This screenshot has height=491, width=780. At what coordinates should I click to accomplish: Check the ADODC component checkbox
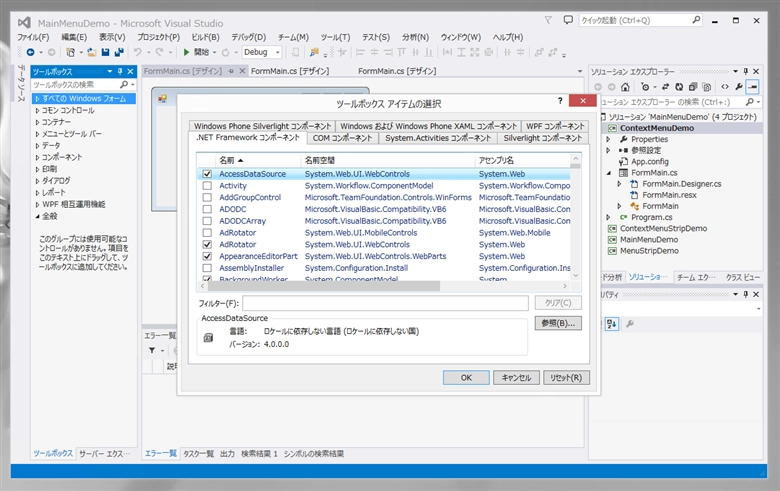click(x=207, y=209)
